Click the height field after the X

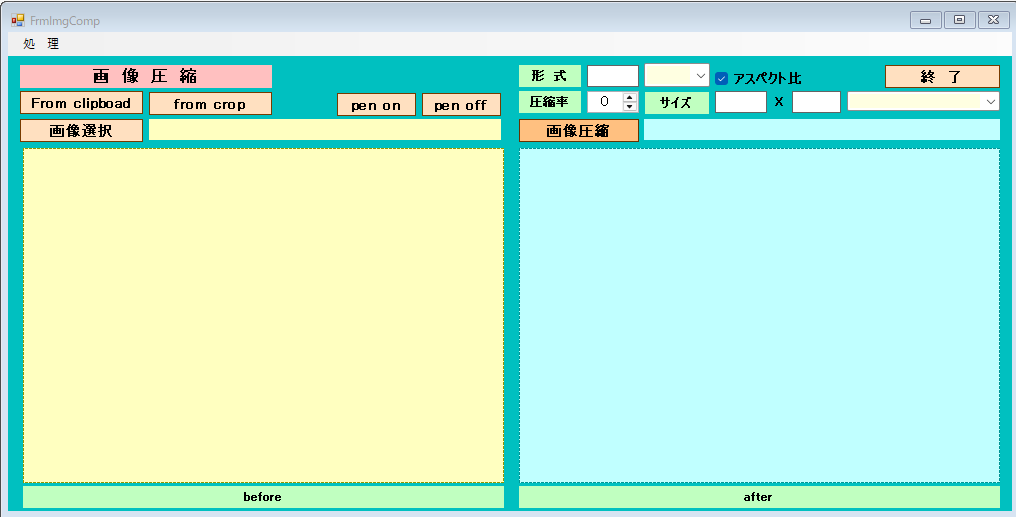(x=816, y=102)
